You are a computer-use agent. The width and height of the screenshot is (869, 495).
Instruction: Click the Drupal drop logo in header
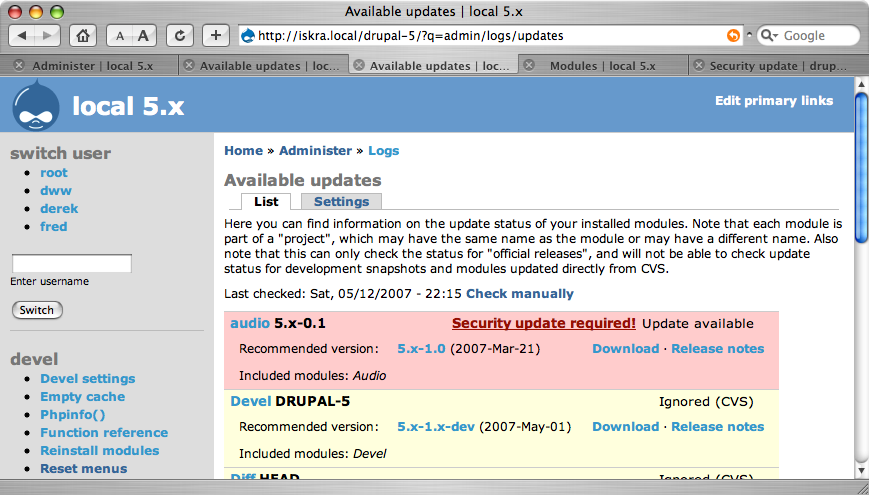point(35,106)
